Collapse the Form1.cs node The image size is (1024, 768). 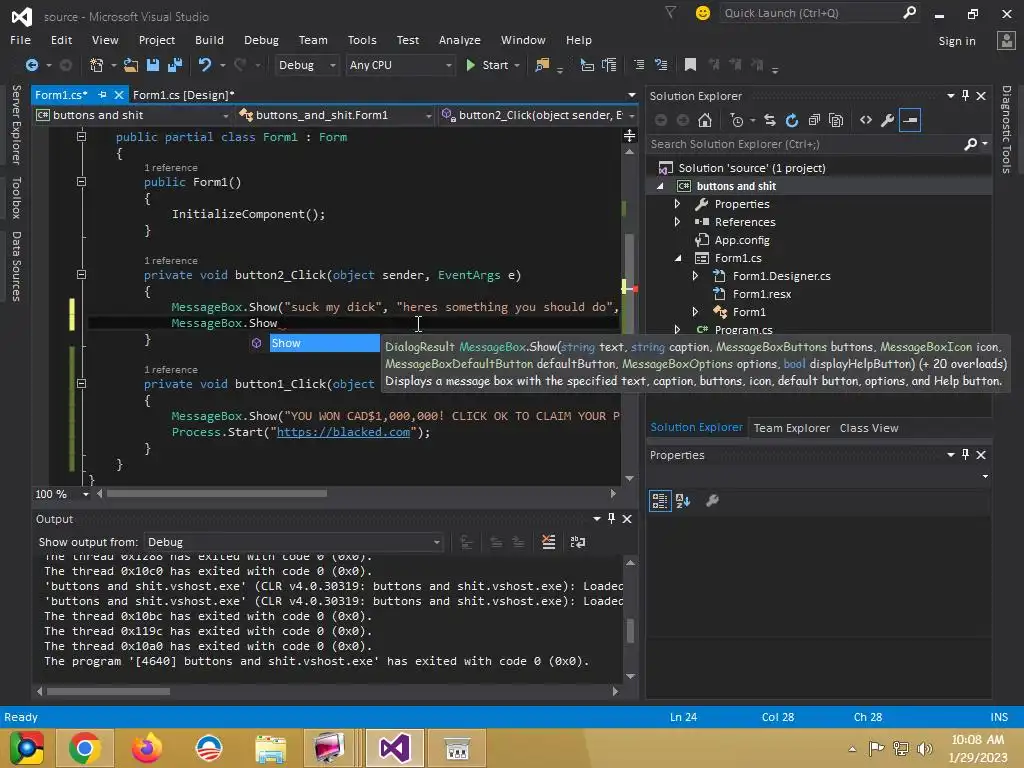(x=677, y=258)
